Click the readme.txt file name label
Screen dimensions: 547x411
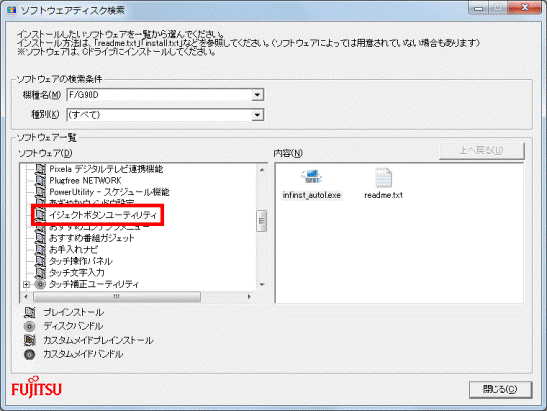click(x=383, y=195)
